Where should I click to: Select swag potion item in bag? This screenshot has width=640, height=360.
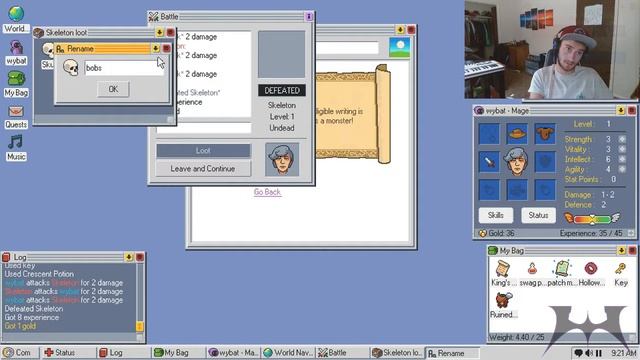533,273
